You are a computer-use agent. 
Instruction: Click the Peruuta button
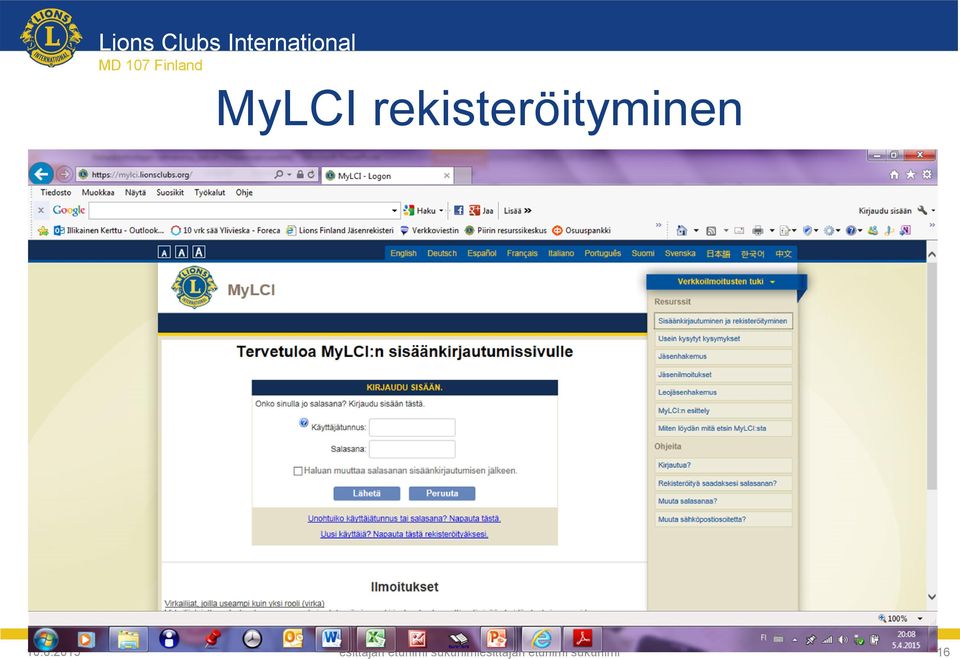tap(442, 493)
